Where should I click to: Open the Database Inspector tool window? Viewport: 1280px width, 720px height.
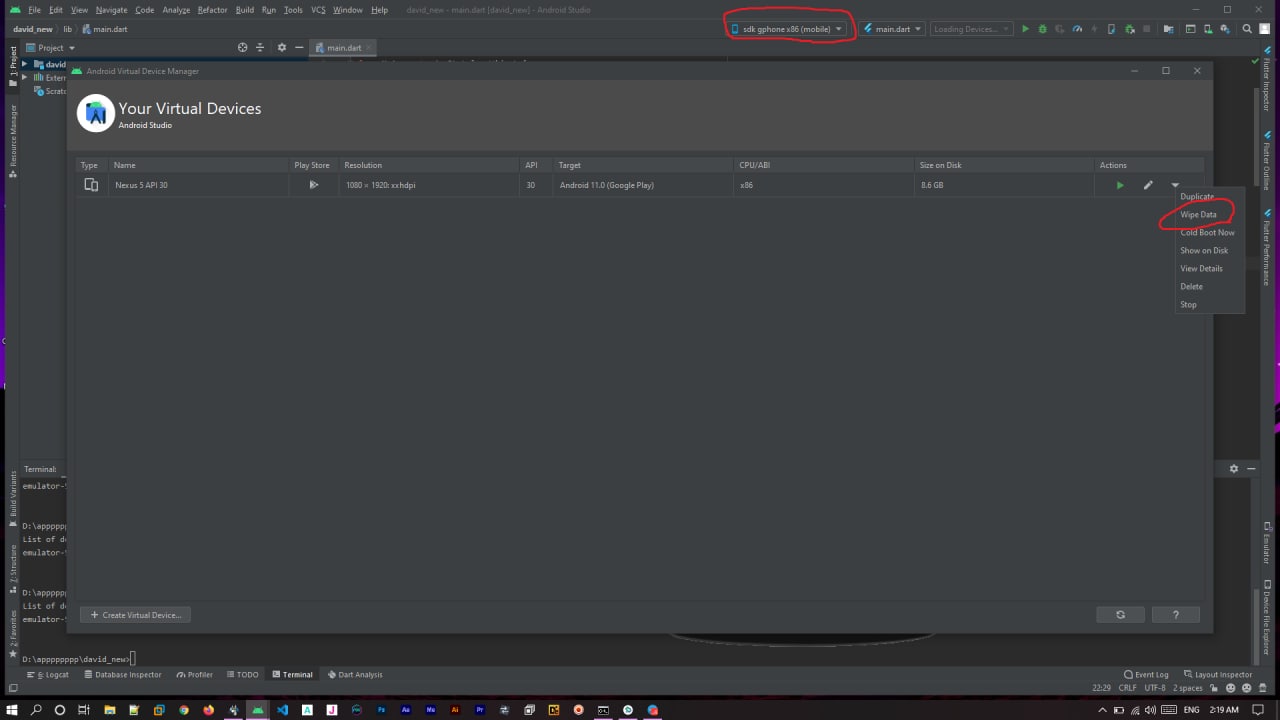tap(122, 675)
